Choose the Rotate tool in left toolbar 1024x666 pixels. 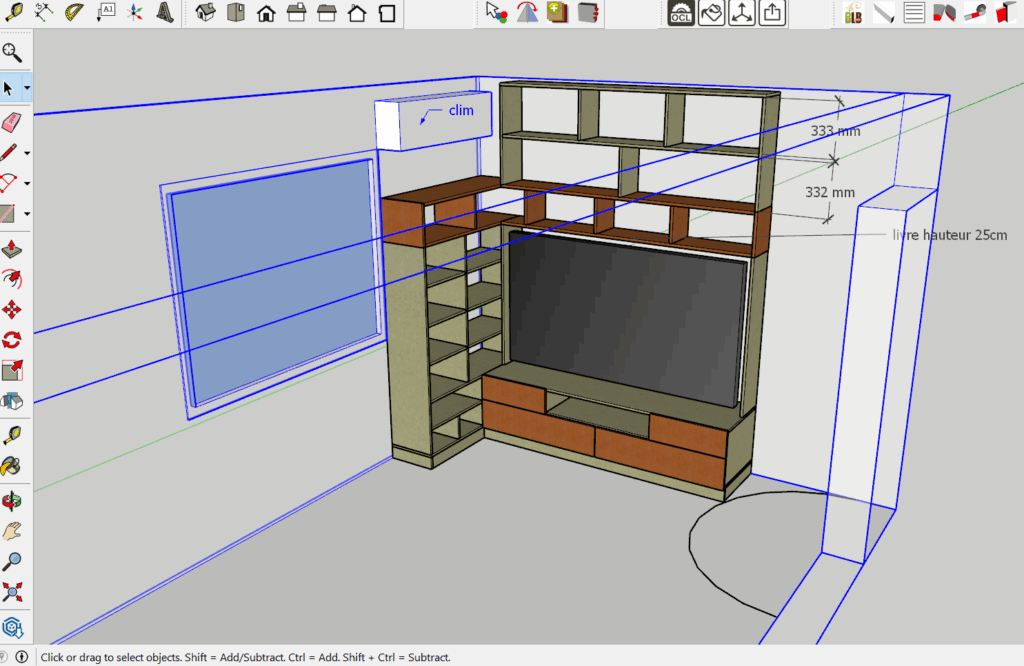(x=12, y=340)
